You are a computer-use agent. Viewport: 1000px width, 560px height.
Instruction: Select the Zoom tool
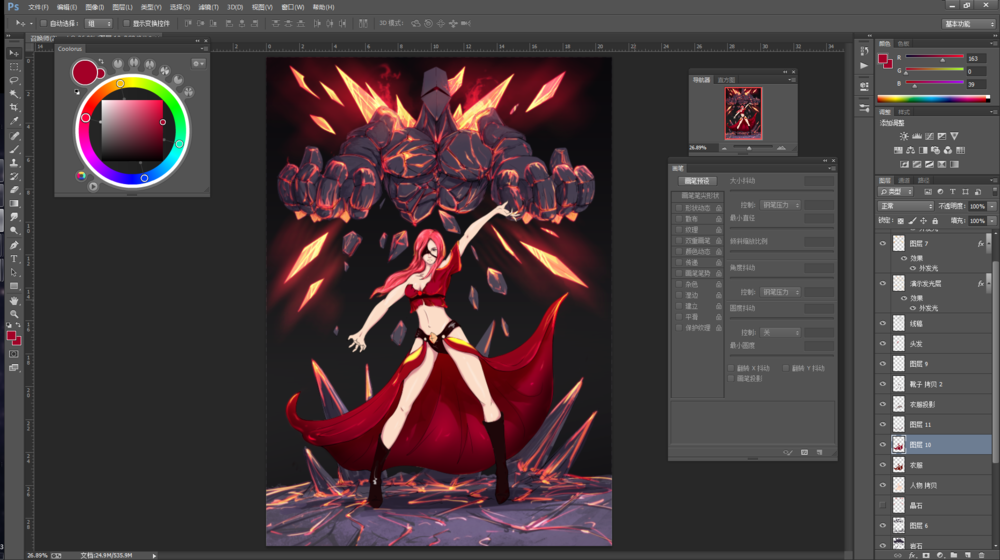tap(14, 314)
